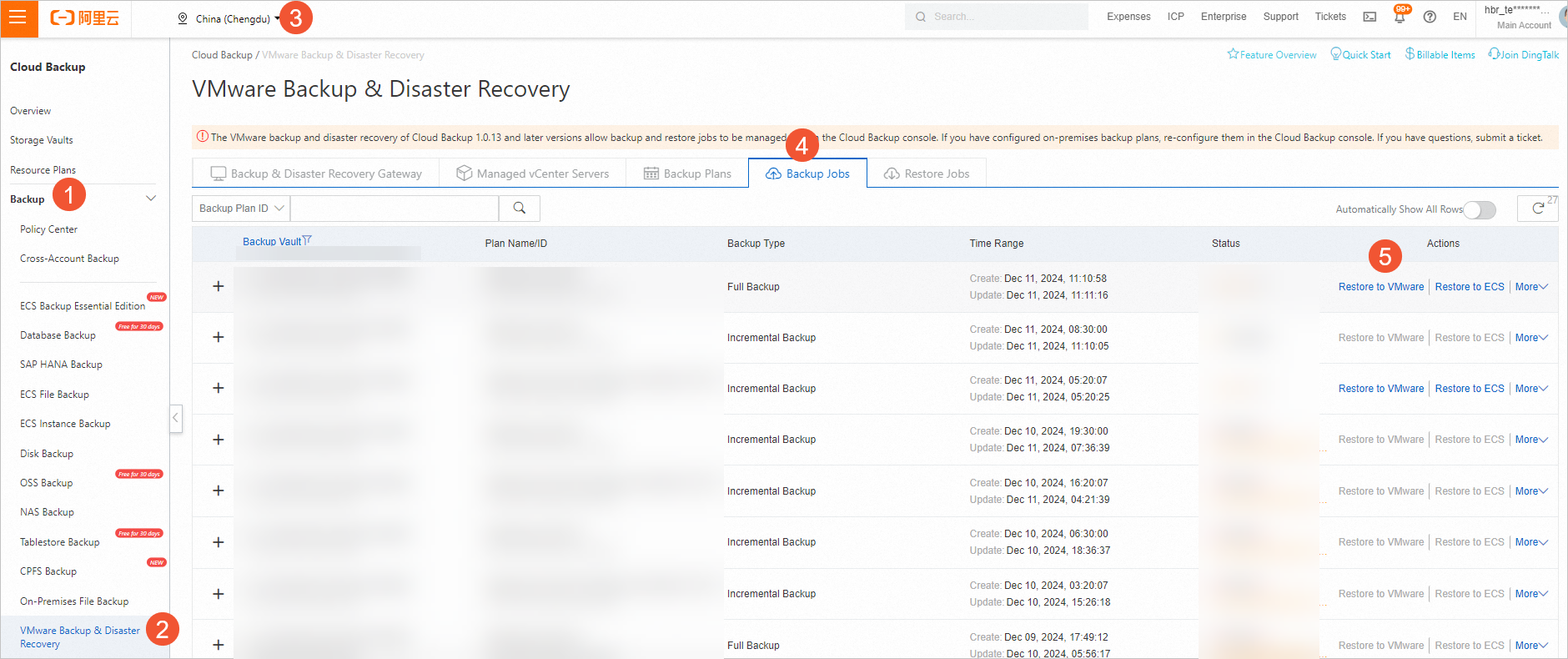Switch to Managed vCenter Servers tab
The image size is (1568, 659).
coord(532,174)
